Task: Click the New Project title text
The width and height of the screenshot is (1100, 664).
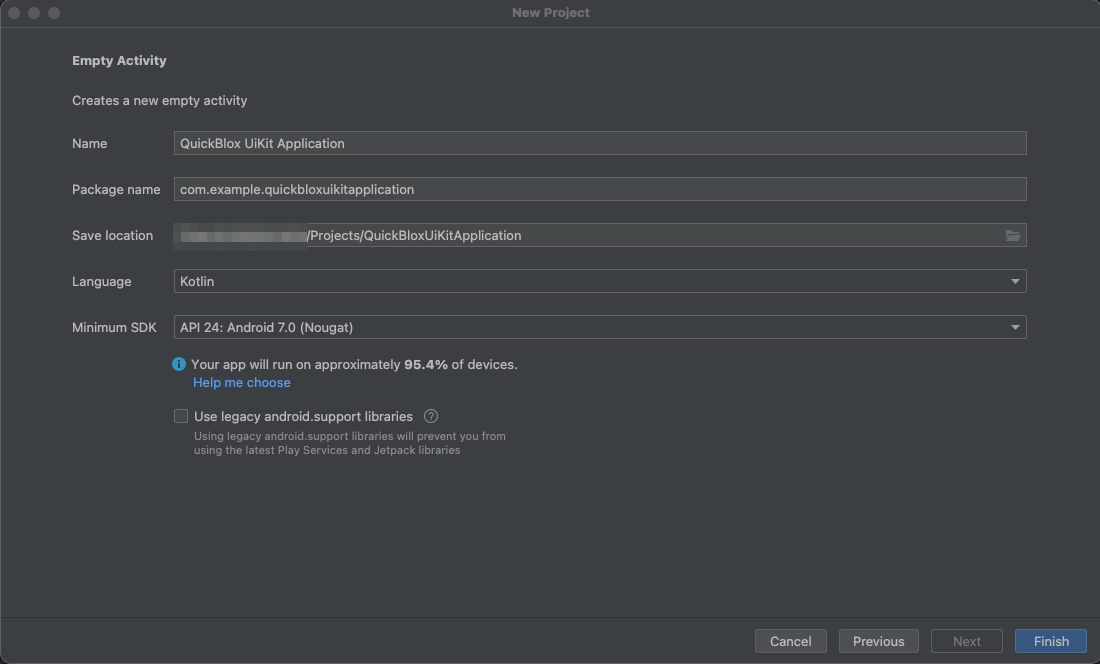Action: [x=551, y=13]
